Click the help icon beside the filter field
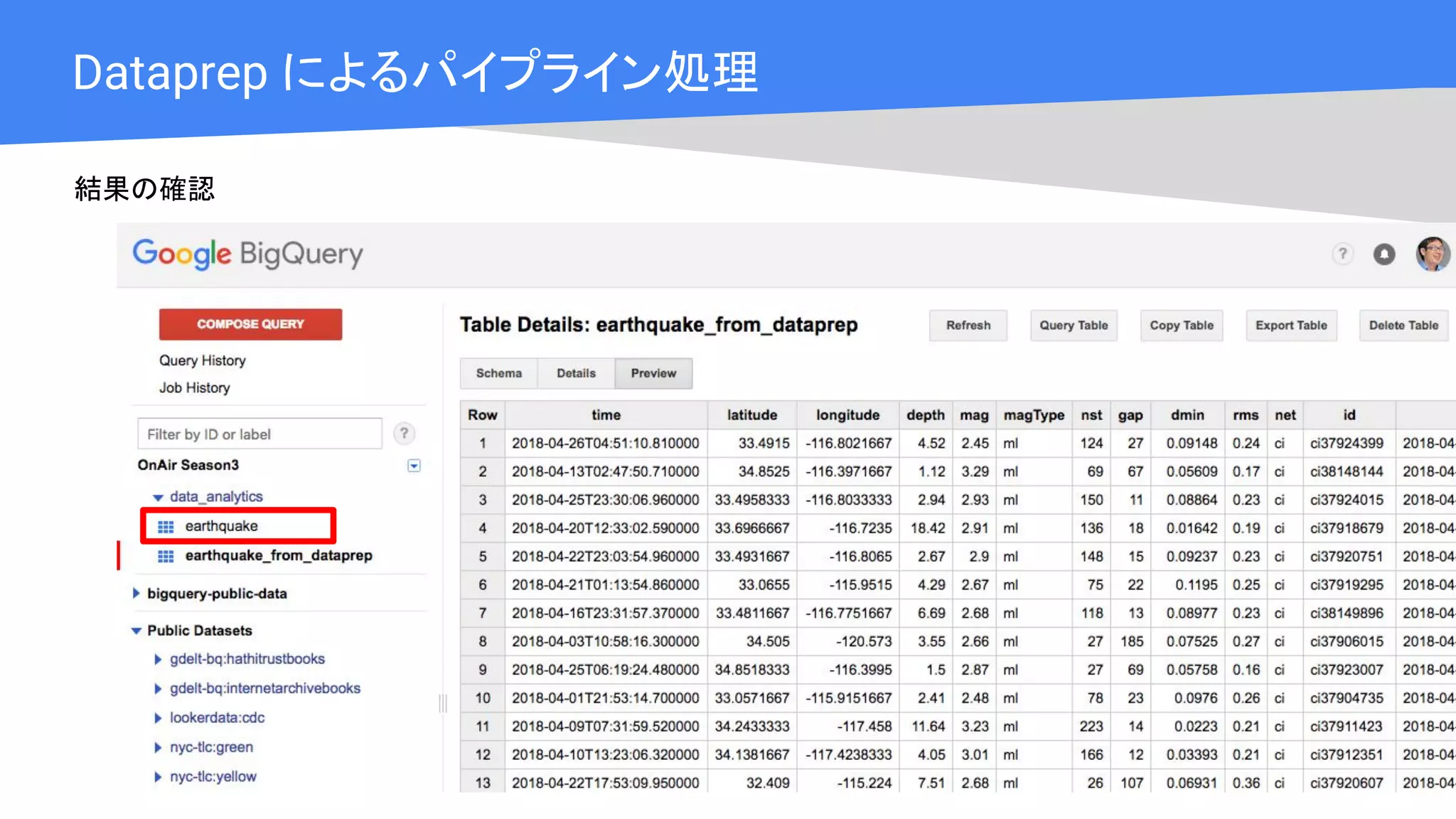Screen dimensions: 1456x819 (404, 433)
